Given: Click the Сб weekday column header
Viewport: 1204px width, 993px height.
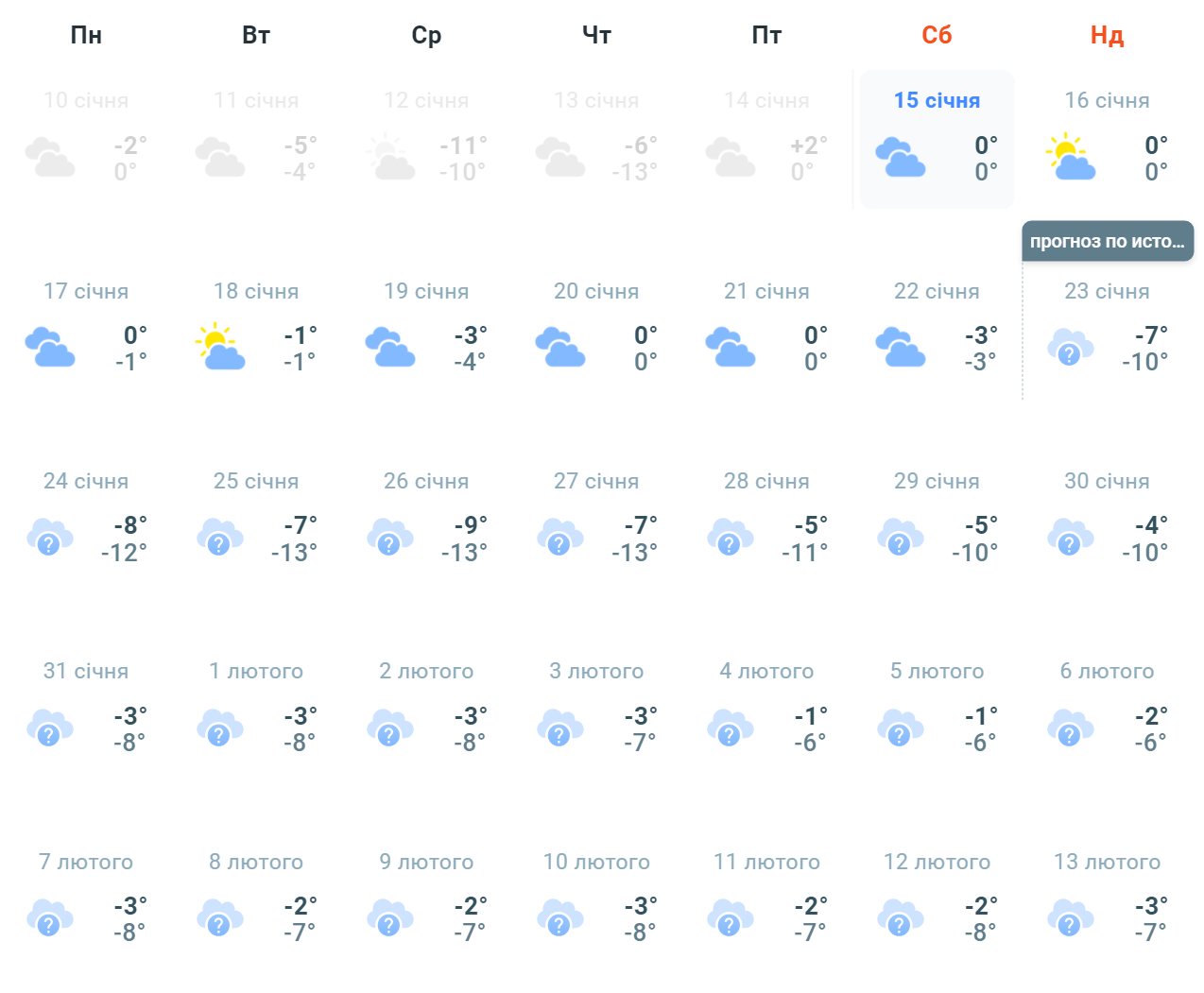Looking at the screenshot, I should click(937, 35).
